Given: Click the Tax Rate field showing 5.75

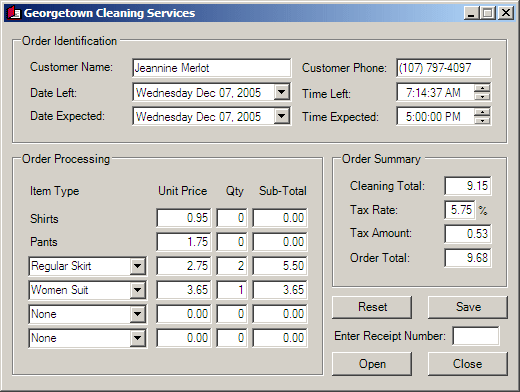Looking at the screenshot, I should [460, 210].
